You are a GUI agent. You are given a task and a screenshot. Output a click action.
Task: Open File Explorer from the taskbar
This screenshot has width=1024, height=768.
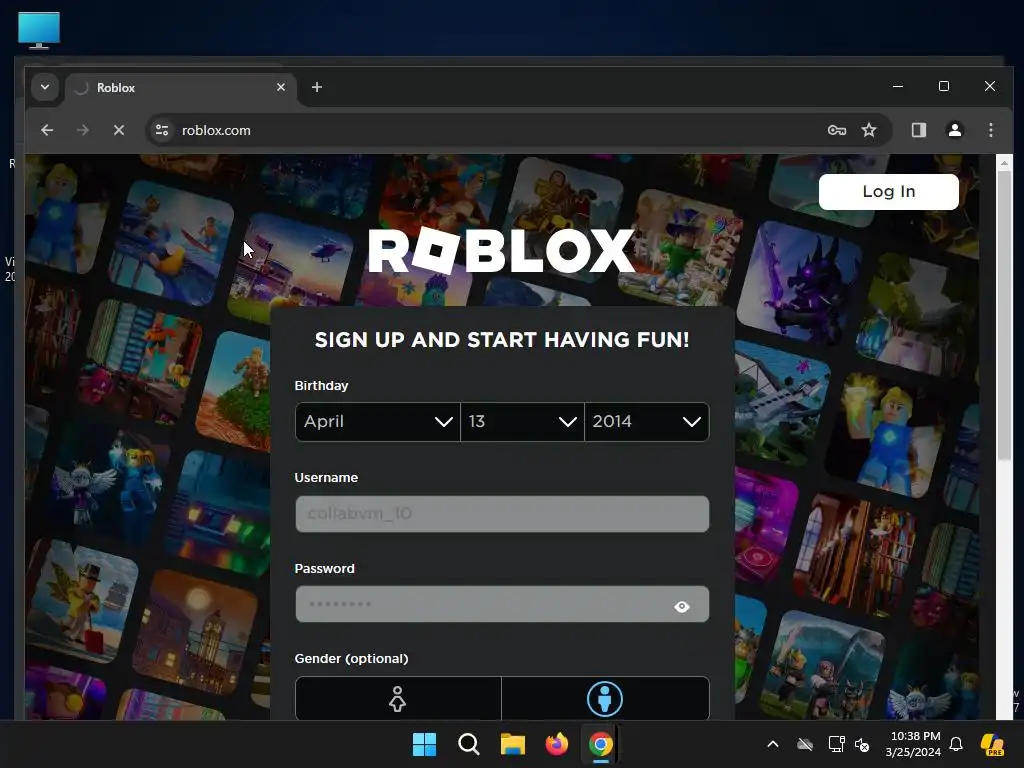(513, 744)
